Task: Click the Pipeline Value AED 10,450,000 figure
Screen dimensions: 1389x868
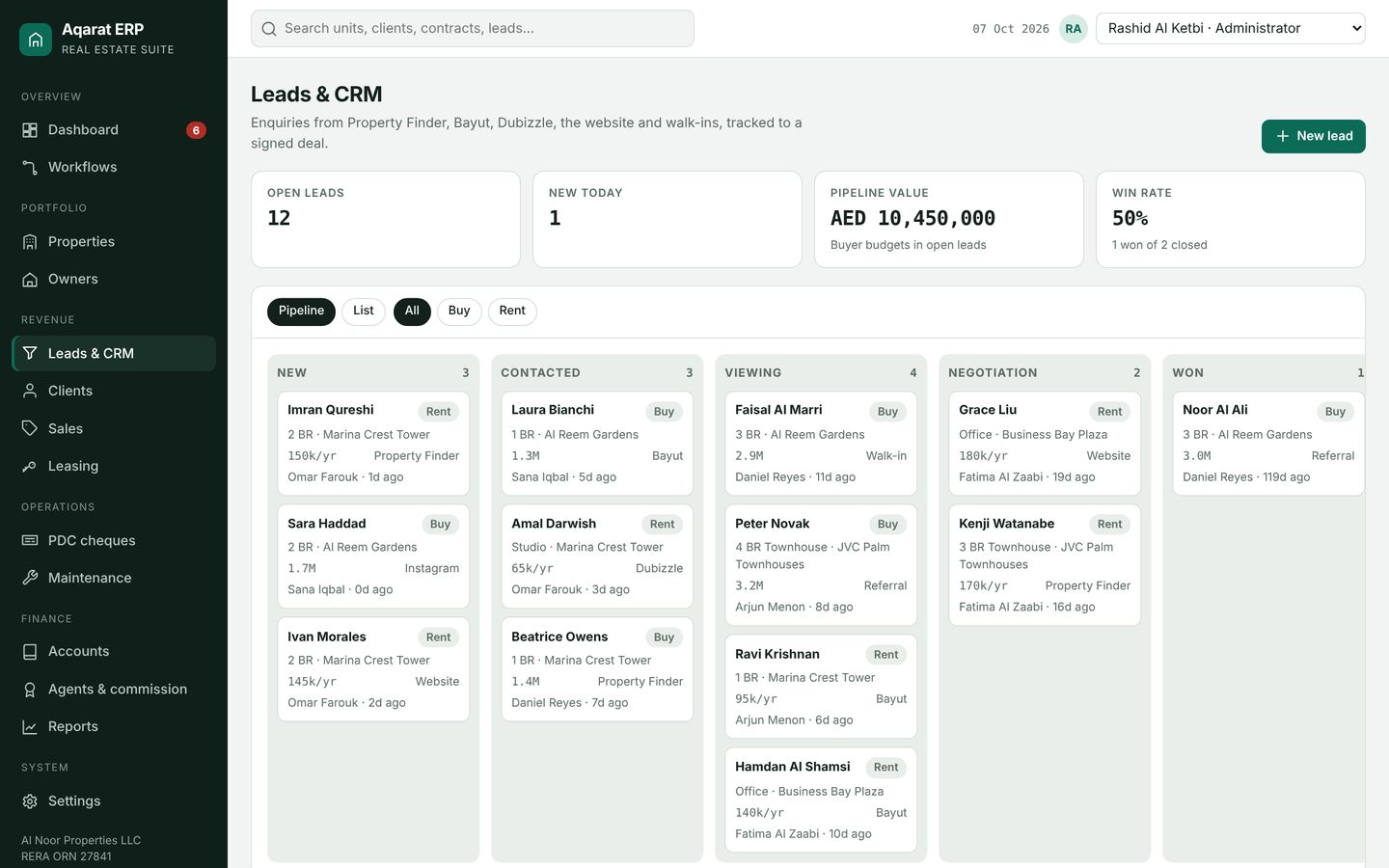Action: click(912, 219)
